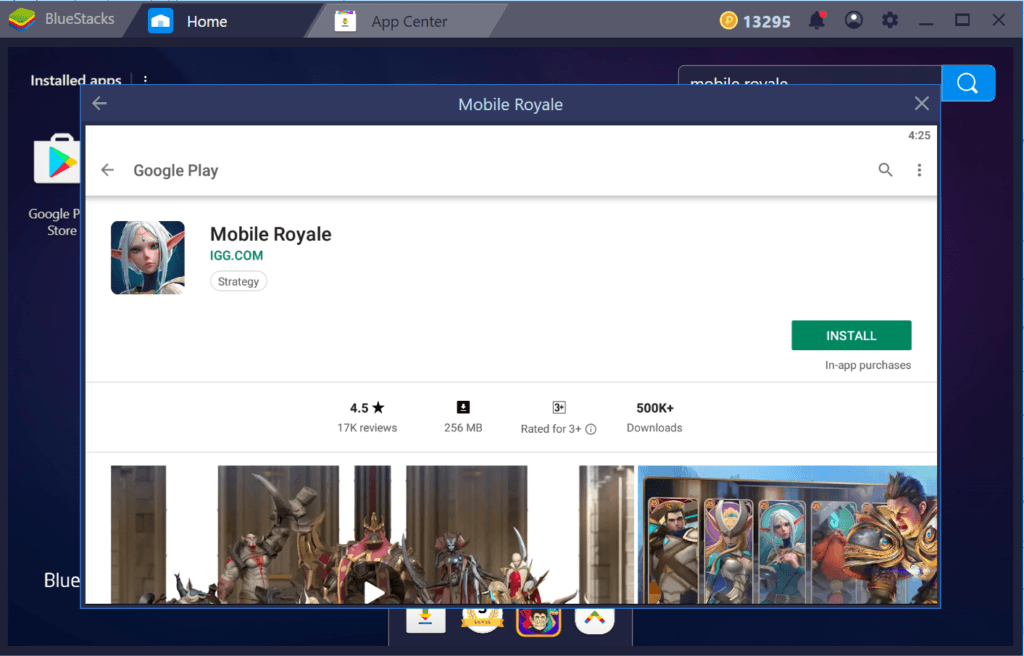Open the APK install icon in the dock
This screenshot has height=656, width=1024.
pyautogui.click(x=425, y=618)
